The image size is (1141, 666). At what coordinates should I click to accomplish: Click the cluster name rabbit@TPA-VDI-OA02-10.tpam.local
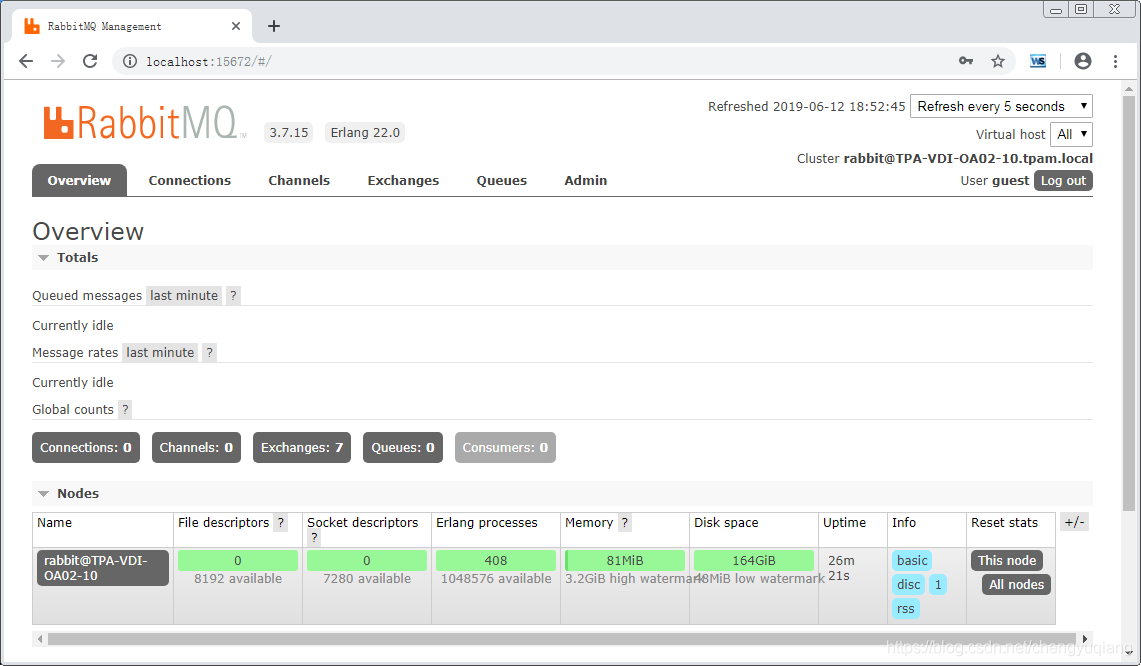tap(968, 158)
